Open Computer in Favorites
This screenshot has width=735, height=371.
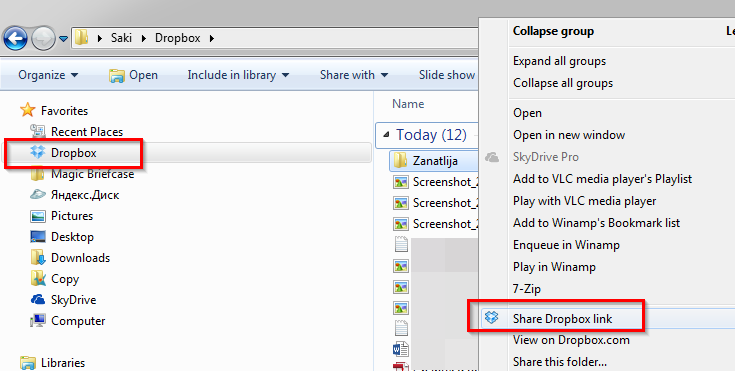point(78,321)
